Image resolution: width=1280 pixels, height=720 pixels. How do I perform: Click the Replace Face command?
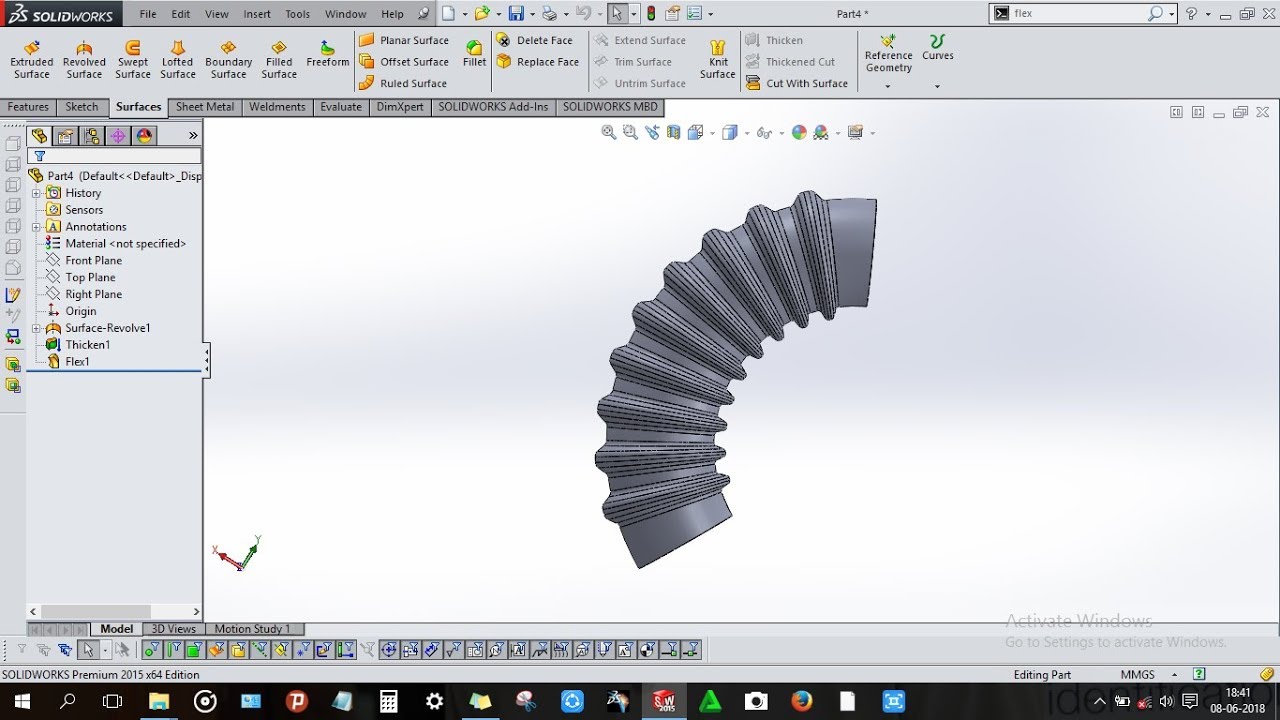(538, 62)
